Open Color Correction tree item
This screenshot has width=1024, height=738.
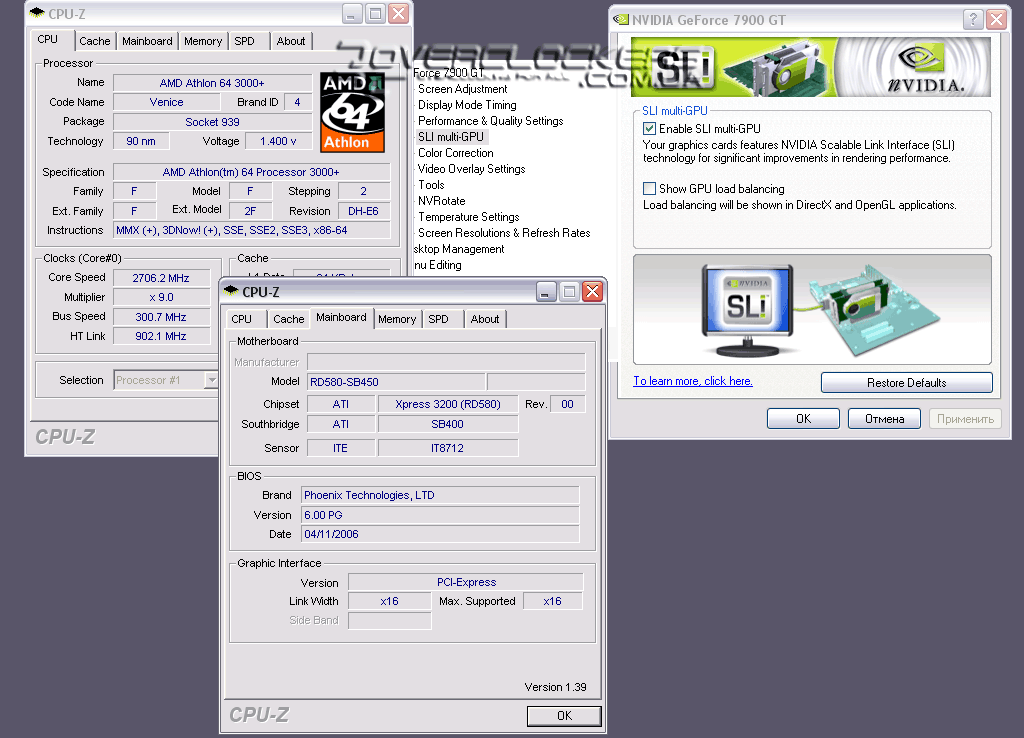click(456, 153)
